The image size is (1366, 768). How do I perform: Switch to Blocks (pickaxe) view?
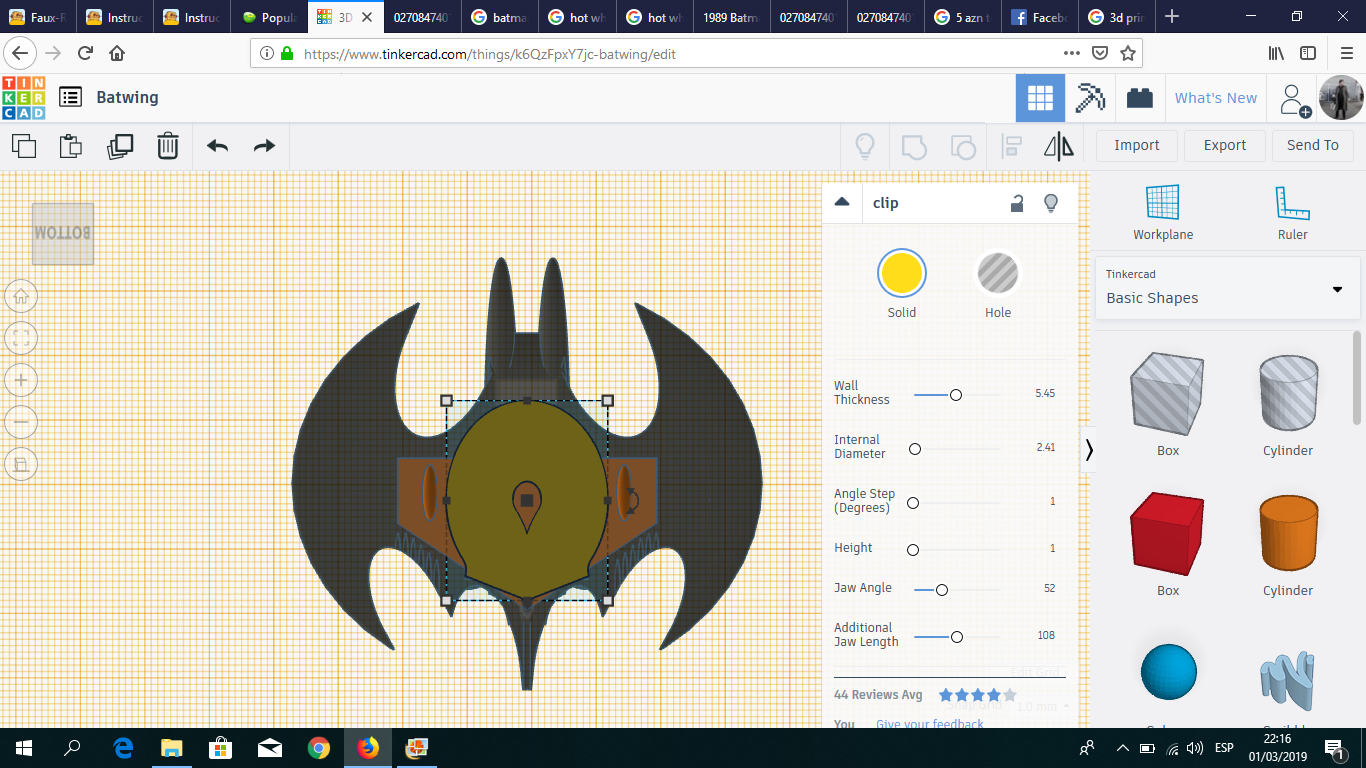pyautogui.click(x=1089, y=98)
